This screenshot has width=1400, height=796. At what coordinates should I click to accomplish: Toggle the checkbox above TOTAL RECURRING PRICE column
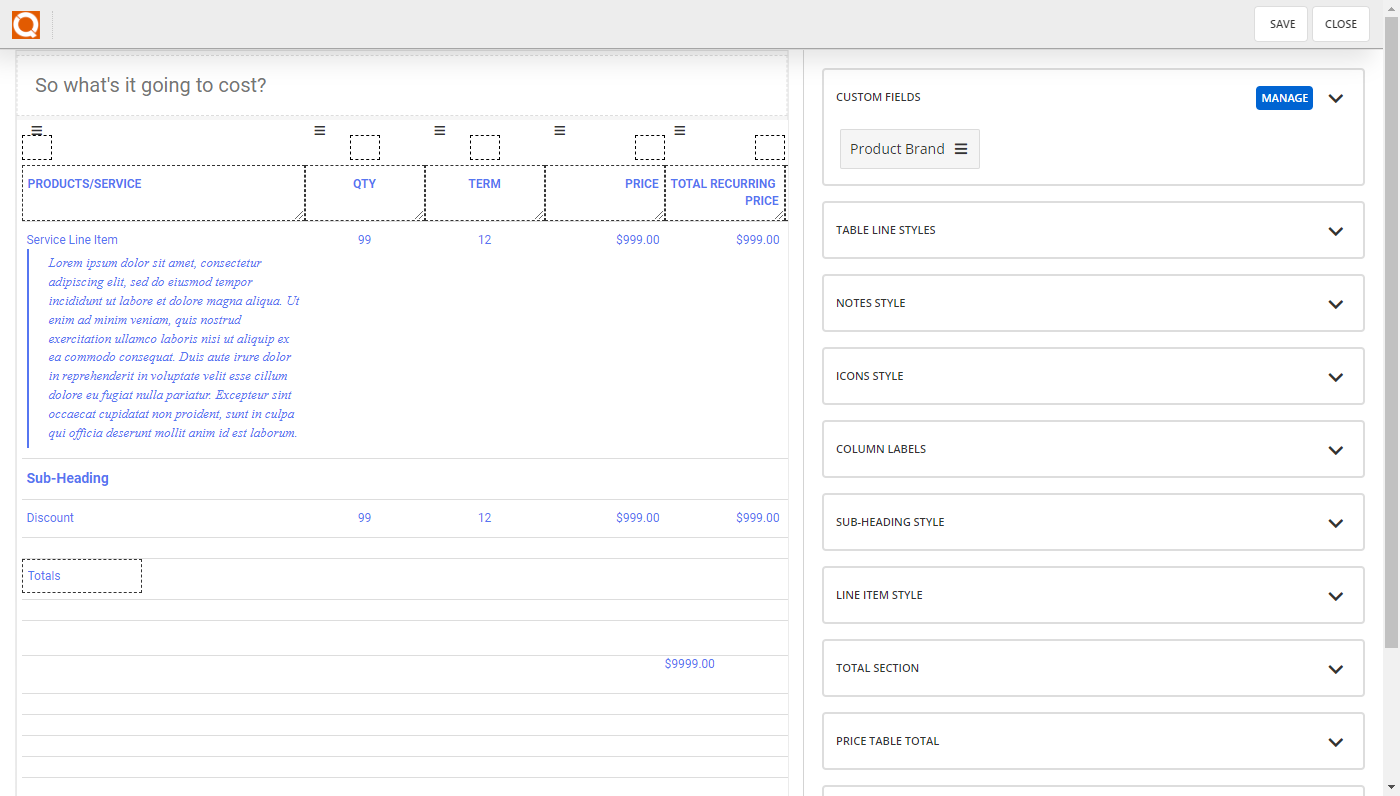click(770, 147)
